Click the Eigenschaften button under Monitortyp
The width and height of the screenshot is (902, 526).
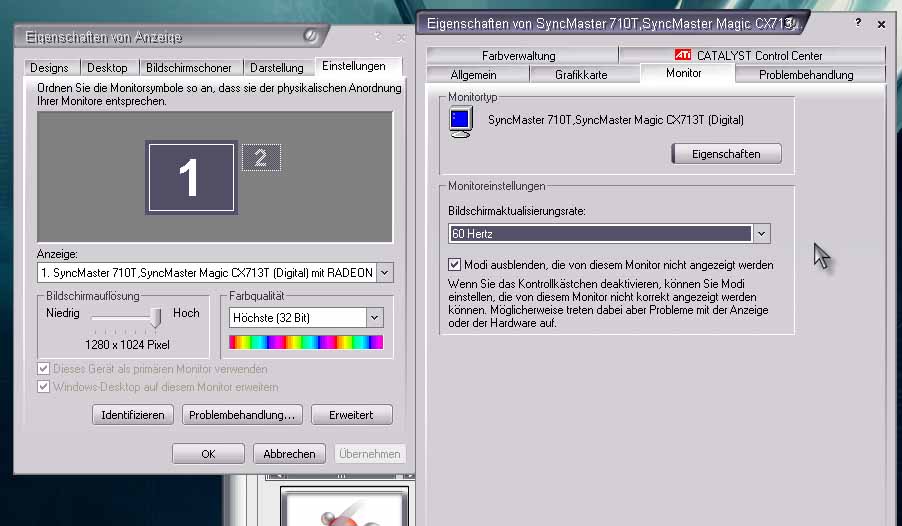[x=726, y=154]
